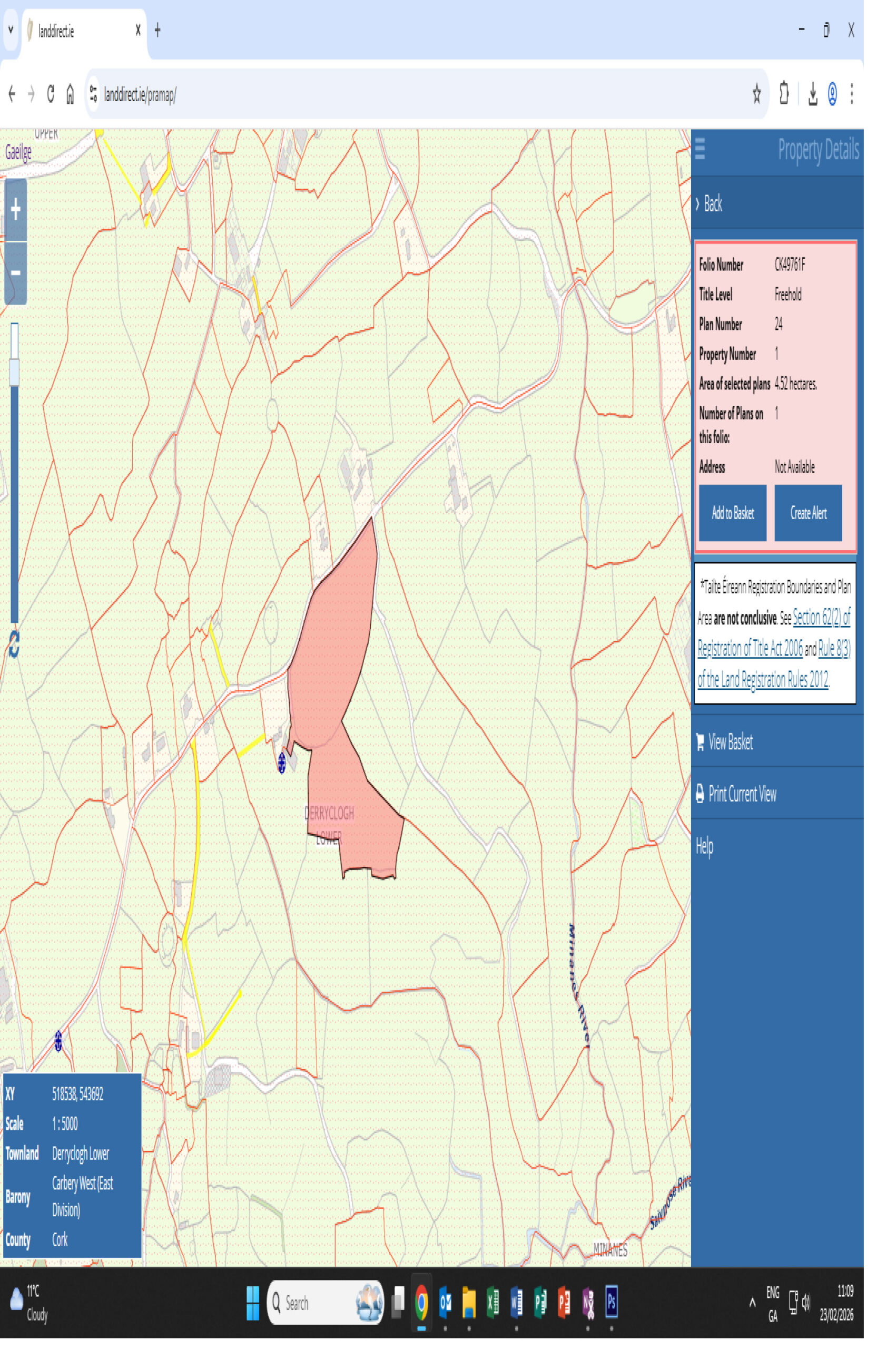Open Photoshop from the taskbar
The height and width of the screenshot is (1349, 896).
[611, 1302]
